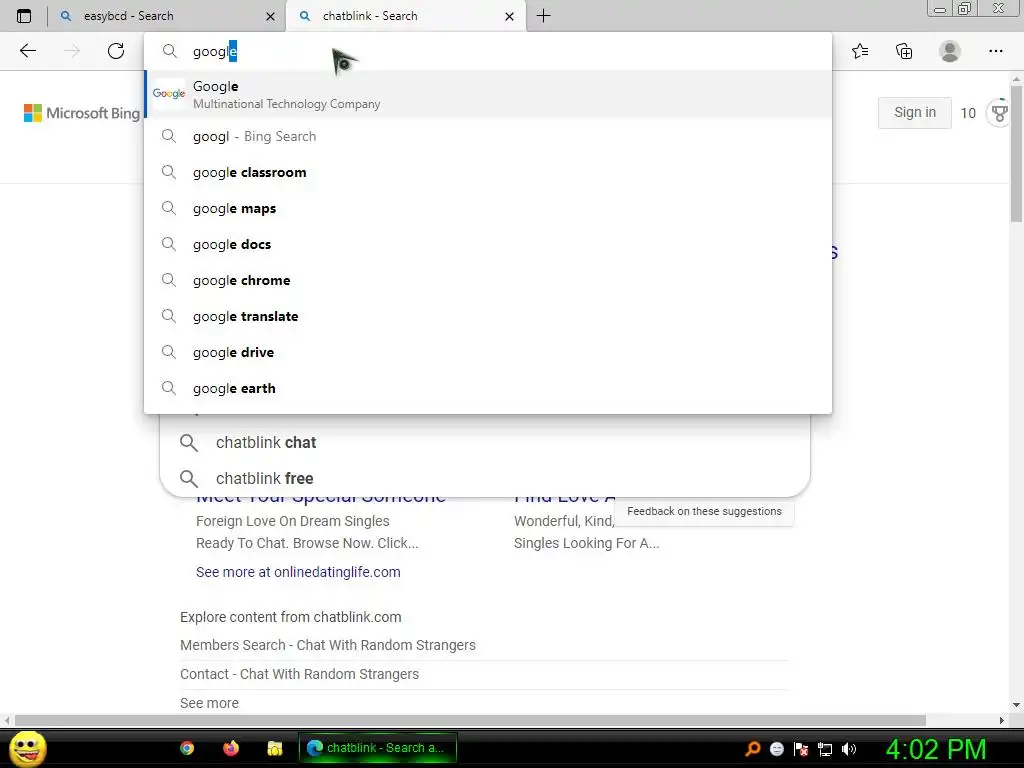Open a new tab with the plus button
The width and height of the screenshot is (1024, 768).
coord(543,16)
